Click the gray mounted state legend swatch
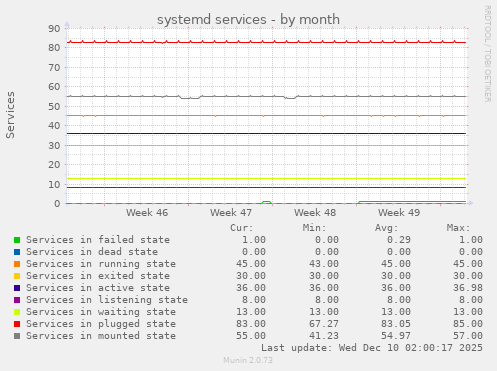Screen dimensions: 497x371 pyautogui.click(x=17, y=336)
